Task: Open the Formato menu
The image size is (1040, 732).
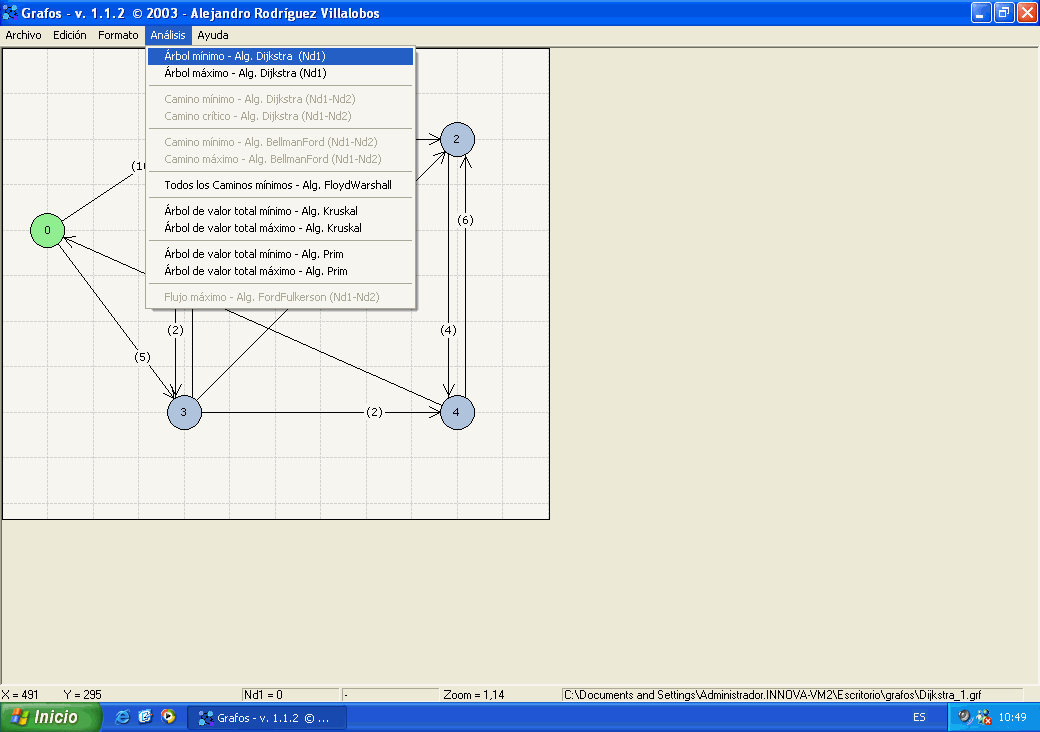Action: [x=118, y=35]
